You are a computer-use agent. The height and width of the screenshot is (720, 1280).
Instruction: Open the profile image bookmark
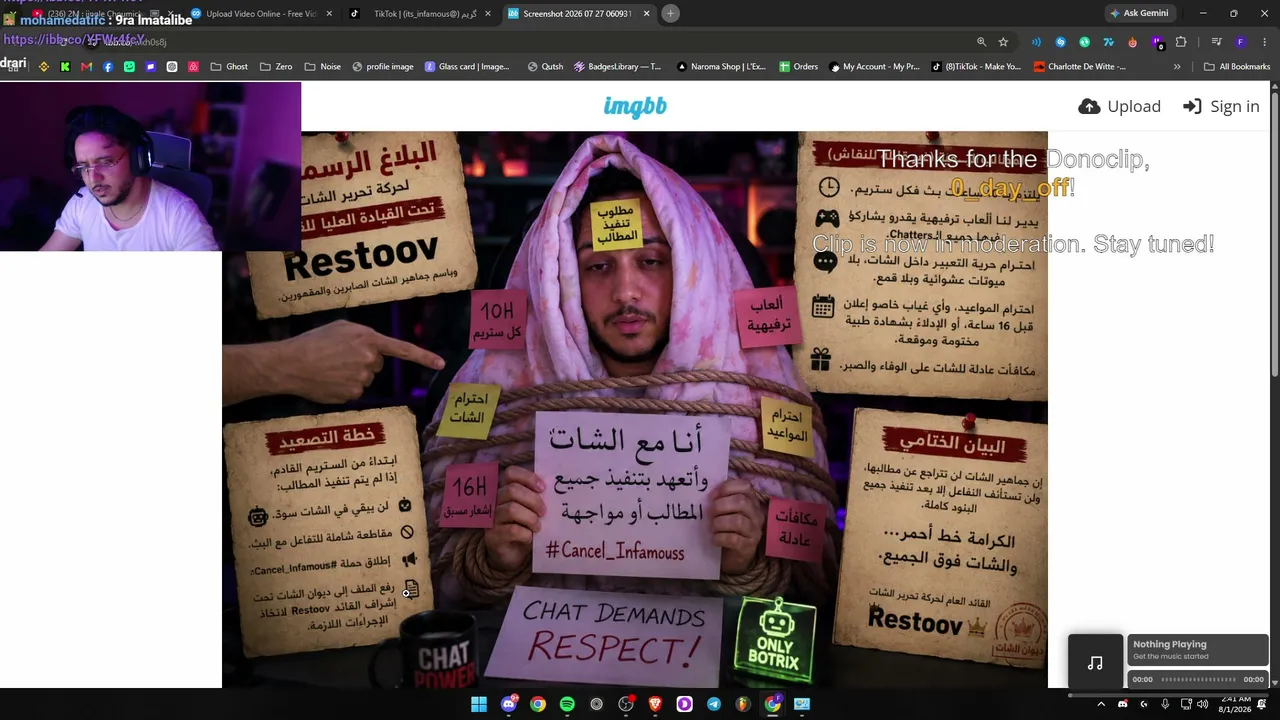(x=382, y=67)
